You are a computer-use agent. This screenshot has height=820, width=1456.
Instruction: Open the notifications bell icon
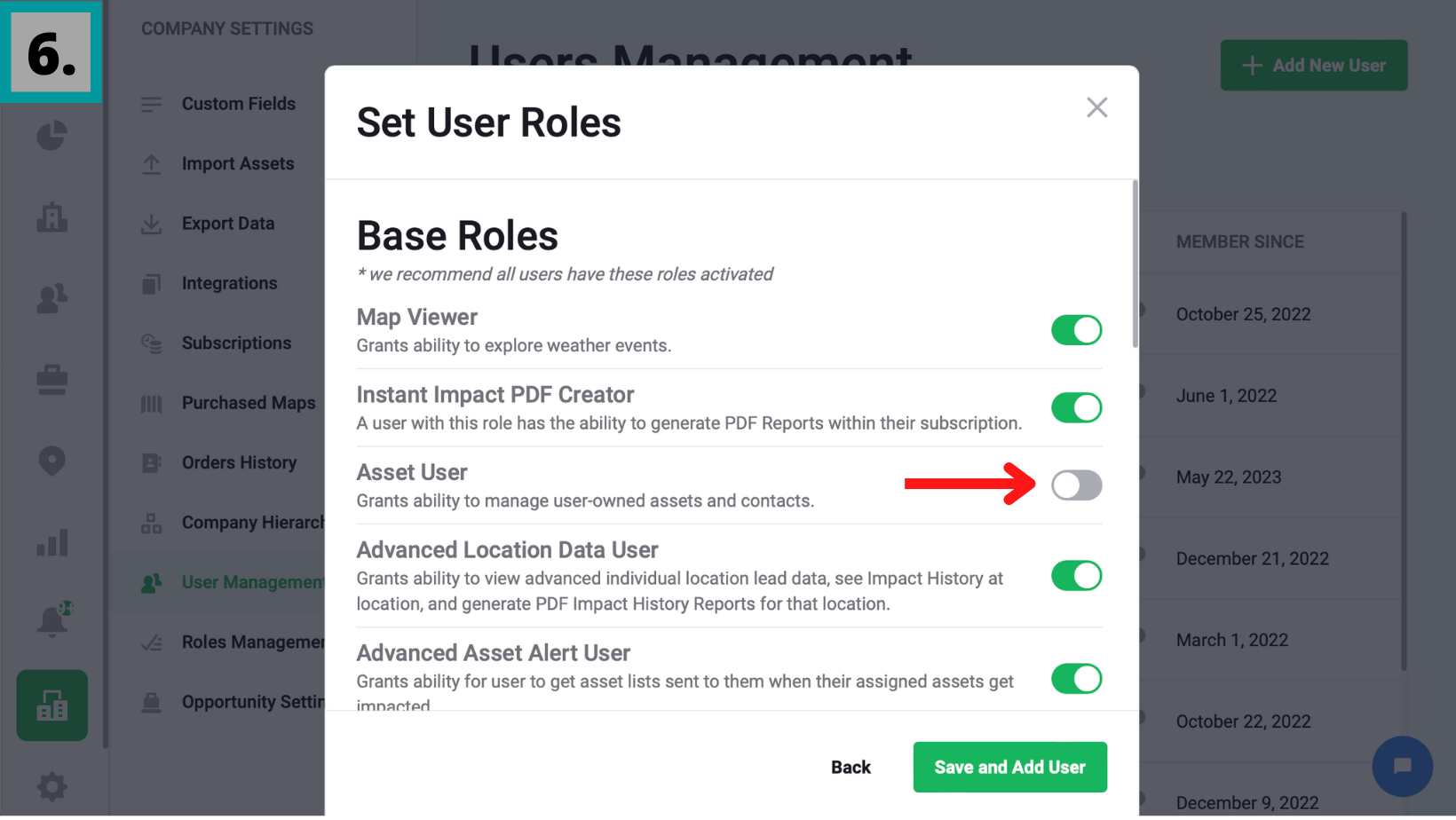[x=51, y=621]
